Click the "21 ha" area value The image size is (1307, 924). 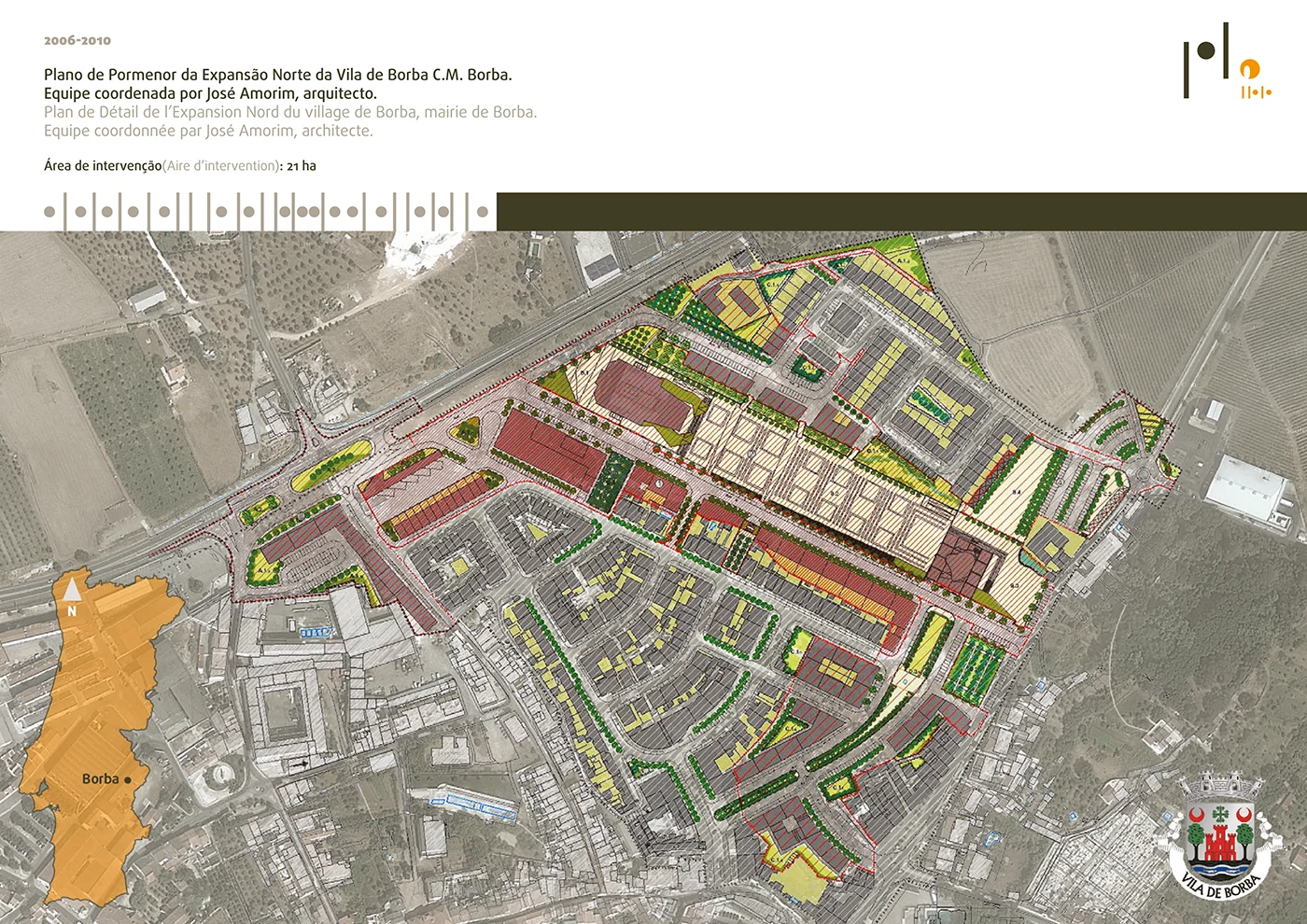pos(302,166)
